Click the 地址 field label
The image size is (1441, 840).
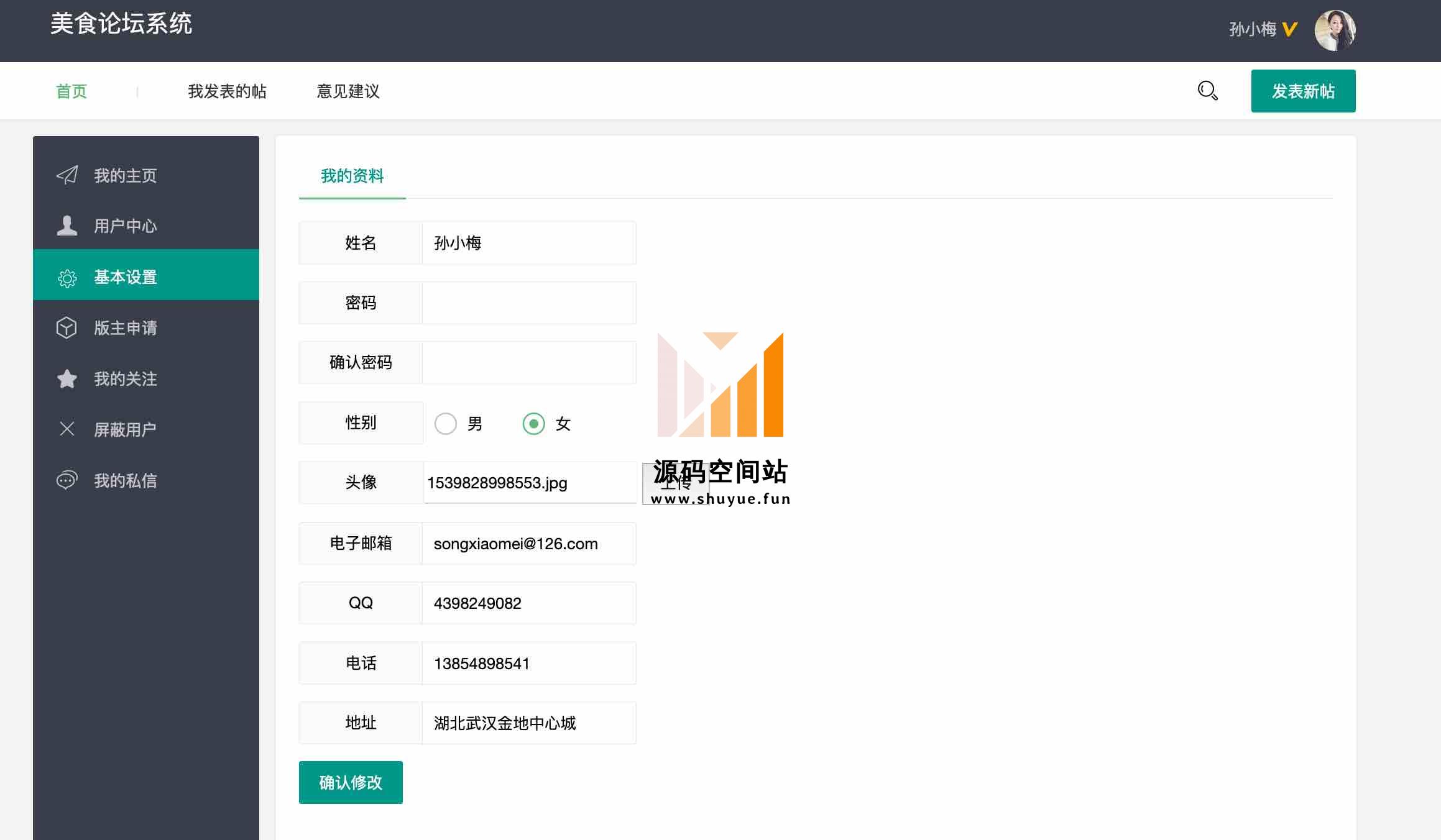tap(361, 723)
